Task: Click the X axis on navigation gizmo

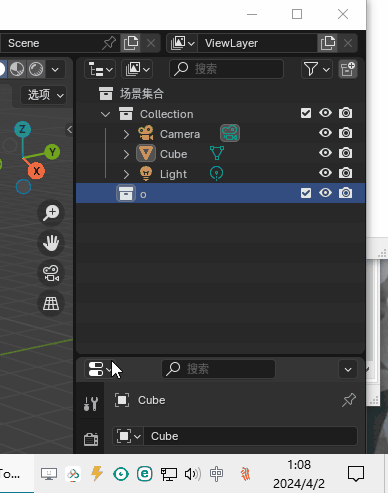Action: [36, 171]
